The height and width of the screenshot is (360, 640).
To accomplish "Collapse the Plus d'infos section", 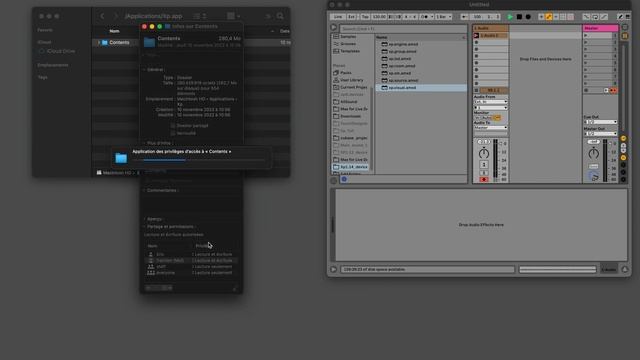I will (x=144, y=143).
